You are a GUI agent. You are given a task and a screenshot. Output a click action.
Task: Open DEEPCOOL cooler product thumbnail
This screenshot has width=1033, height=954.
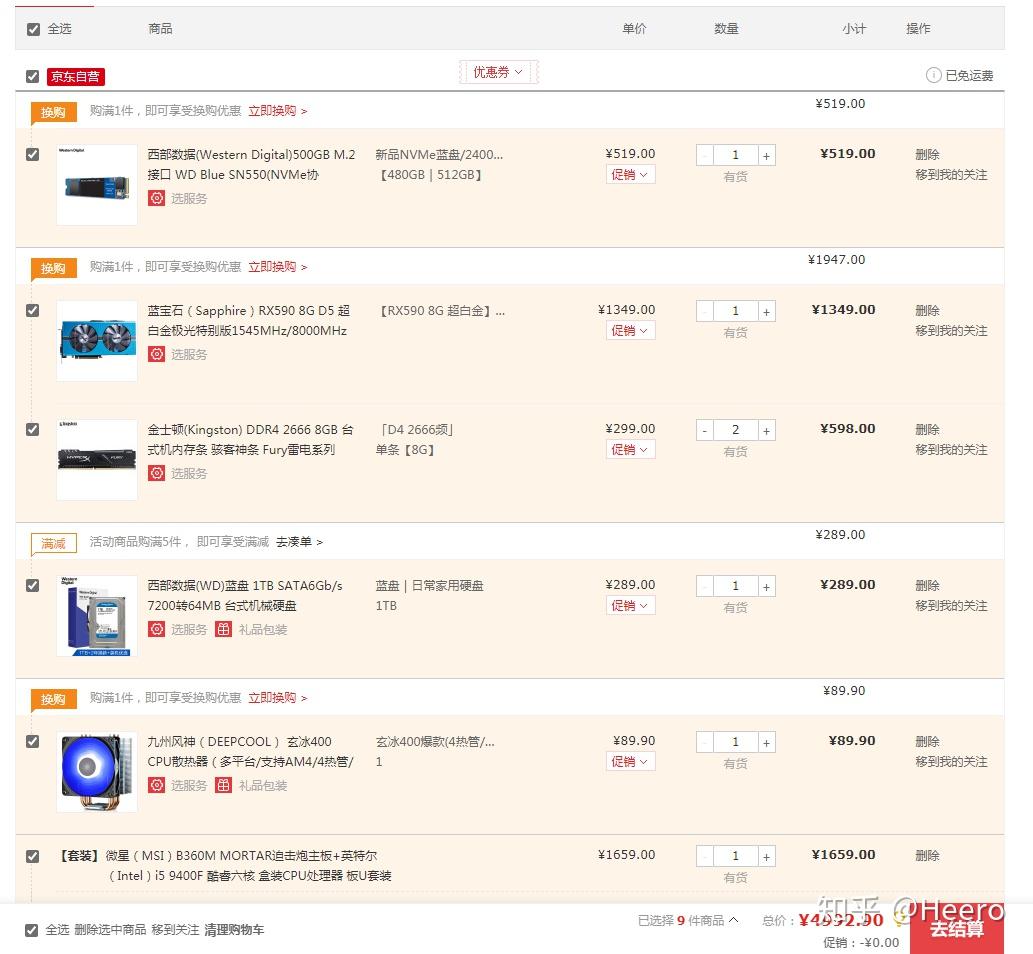tap(97, 772)
